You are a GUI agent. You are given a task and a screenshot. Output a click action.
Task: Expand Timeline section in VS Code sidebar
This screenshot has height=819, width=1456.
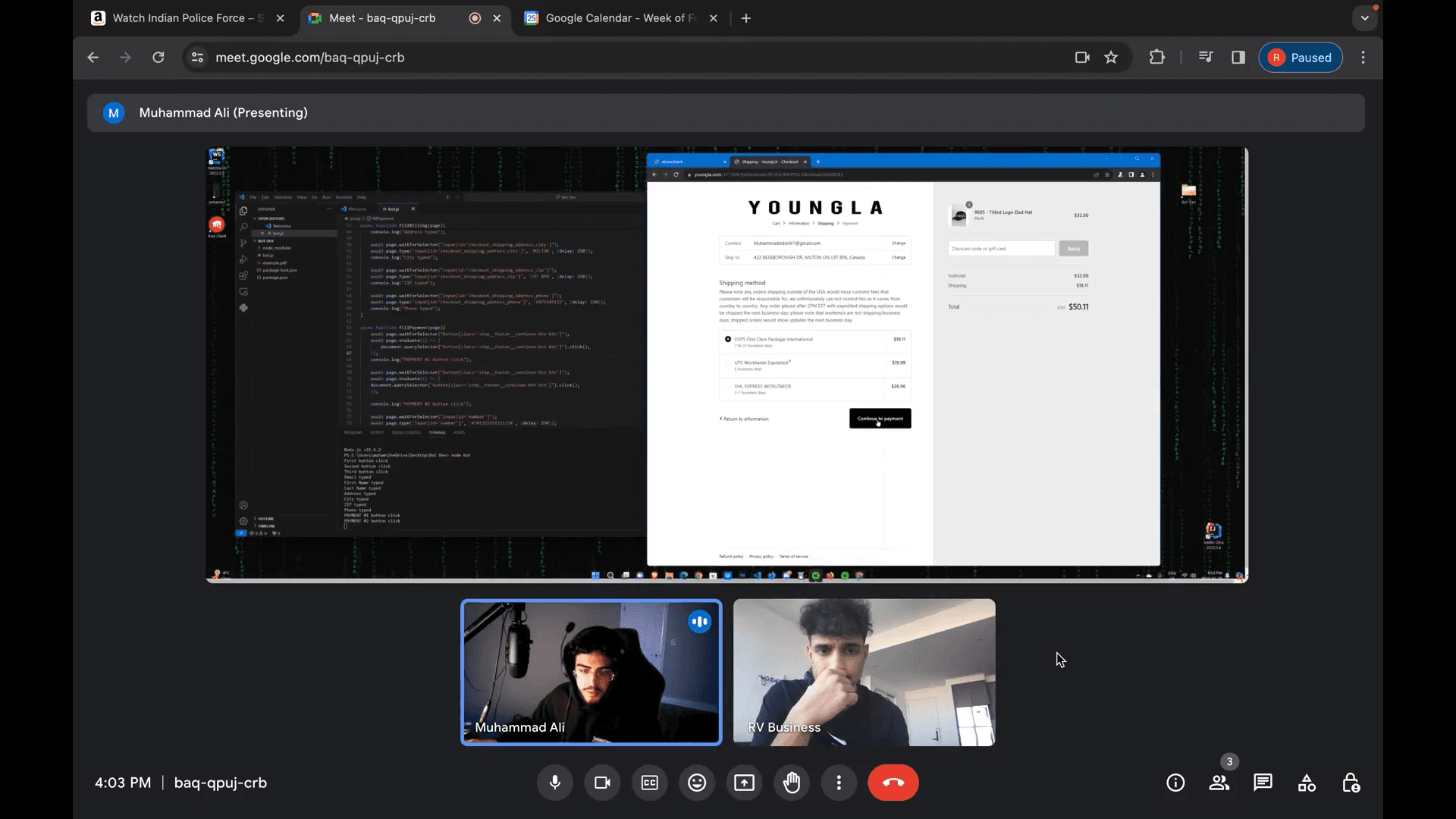tap(266, 526)
